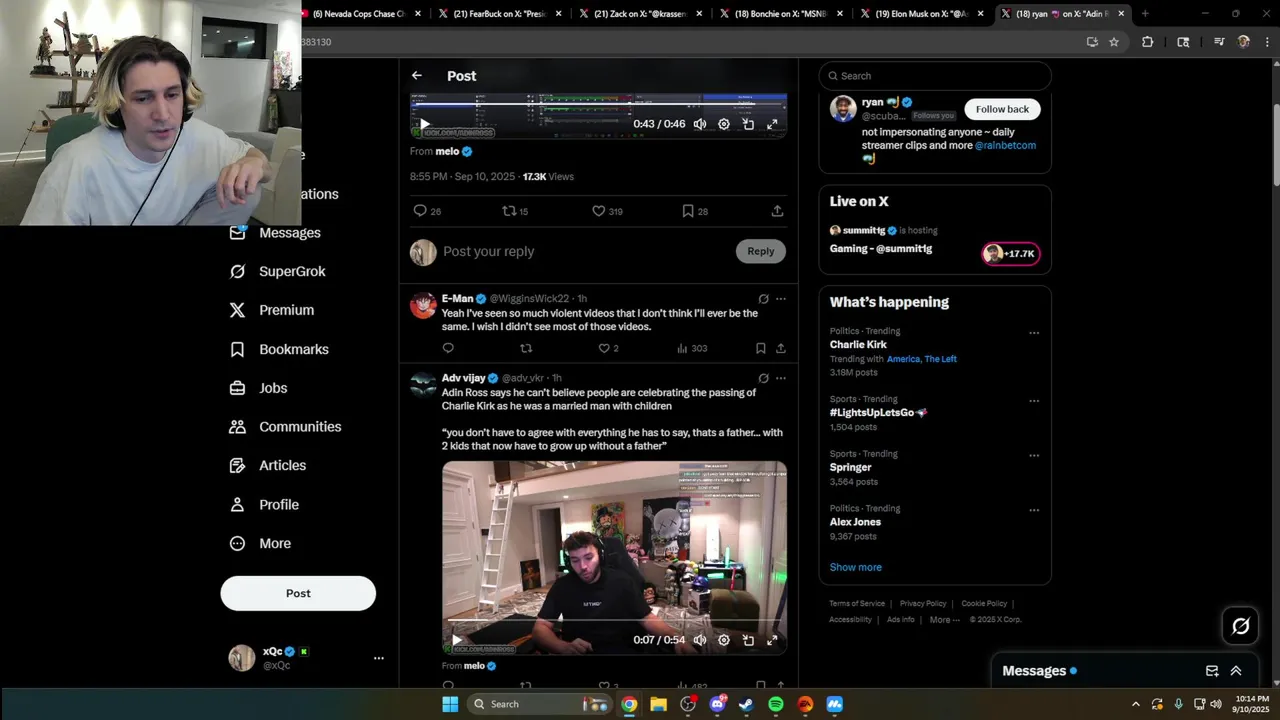Screen dimensions: 1280x720
Task: Share E-Man's comment
Action: pyautogui.click(x=781, y=348)
